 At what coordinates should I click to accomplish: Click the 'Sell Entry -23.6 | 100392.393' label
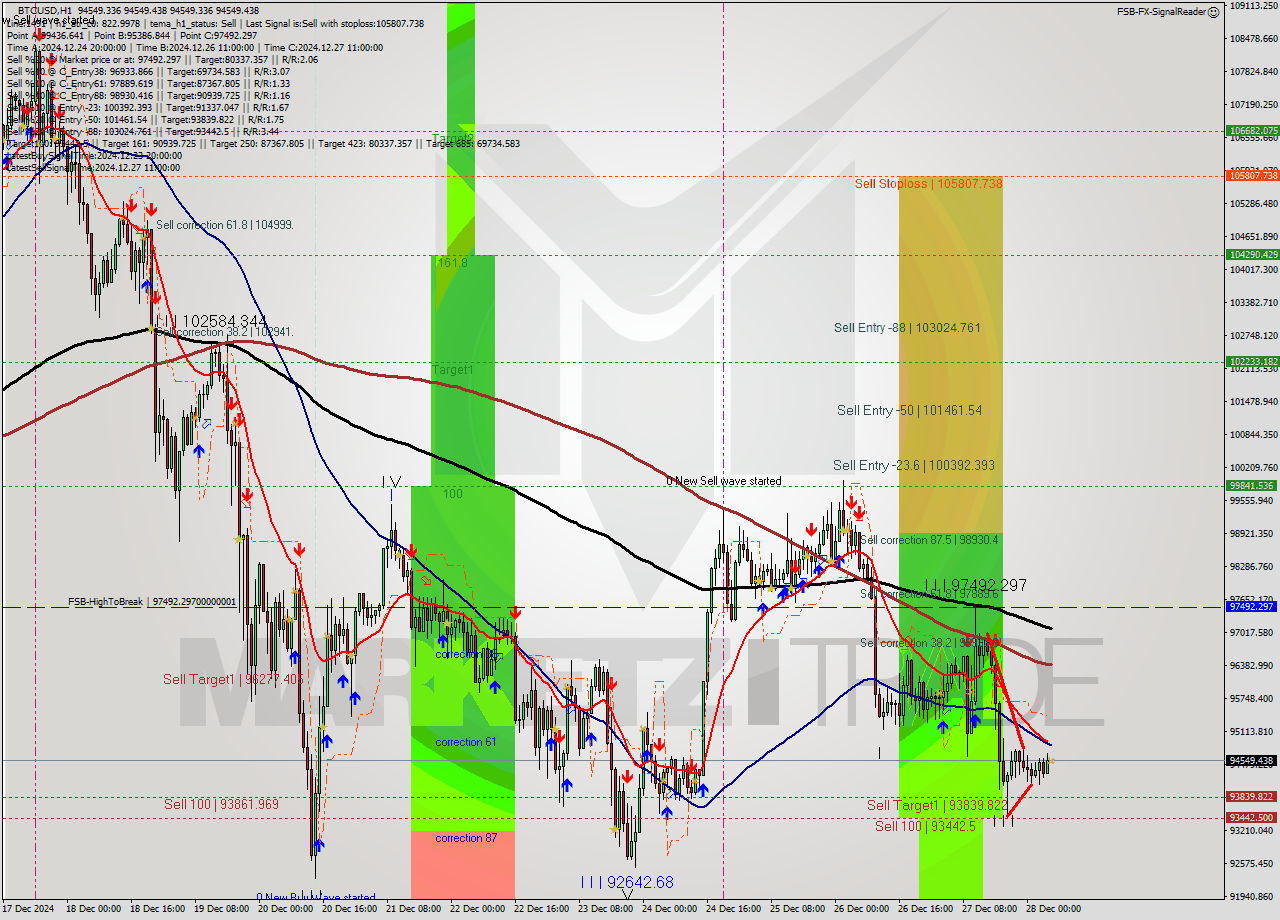coord(914,466)
